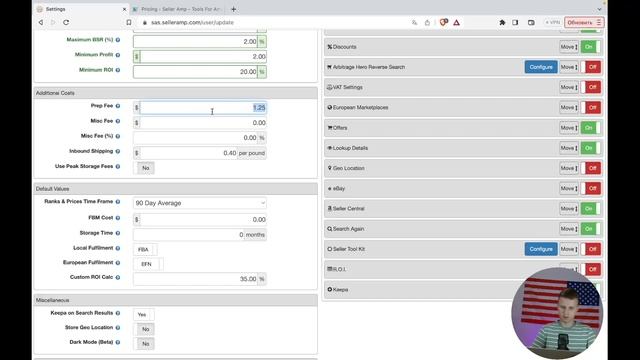This screenshot has width=640, height=360.
Task: Click info icon next to Custom ROI Calc
Action: coord(118,278)
